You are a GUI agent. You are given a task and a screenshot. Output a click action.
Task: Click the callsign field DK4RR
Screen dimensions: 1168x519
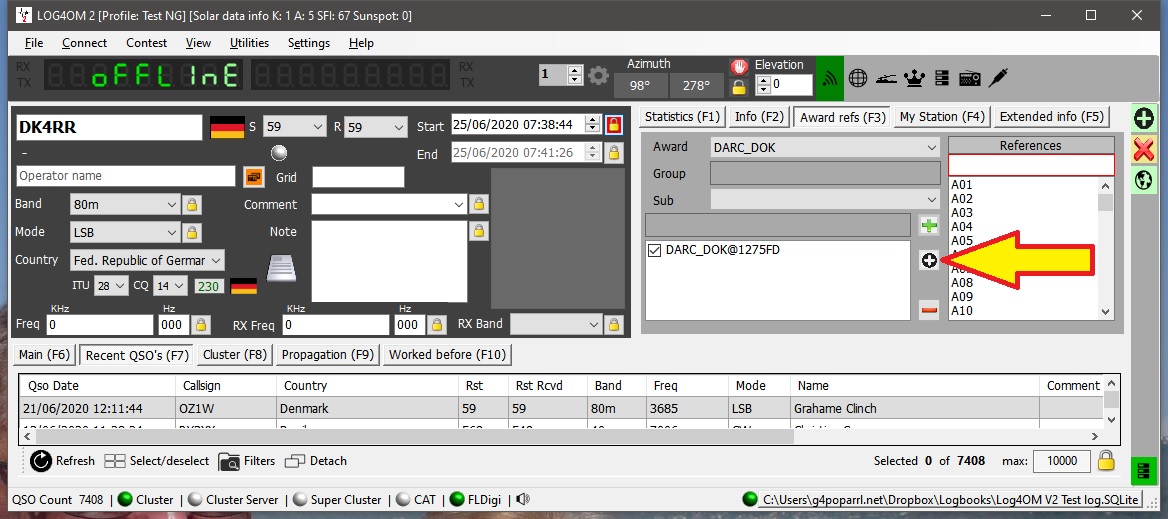(109, 127)
